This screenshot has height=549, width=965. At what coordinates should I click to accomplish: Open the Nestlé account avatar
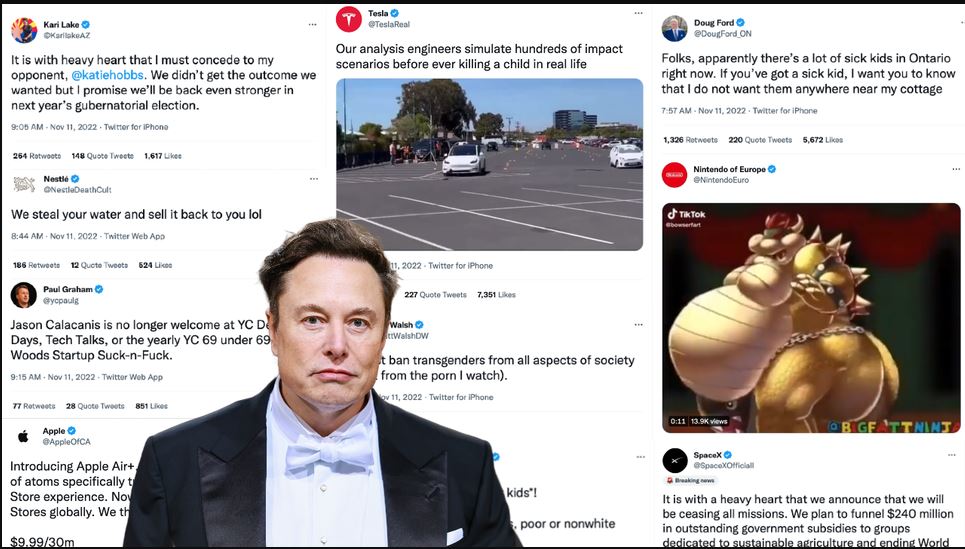(x=24, y=184)
